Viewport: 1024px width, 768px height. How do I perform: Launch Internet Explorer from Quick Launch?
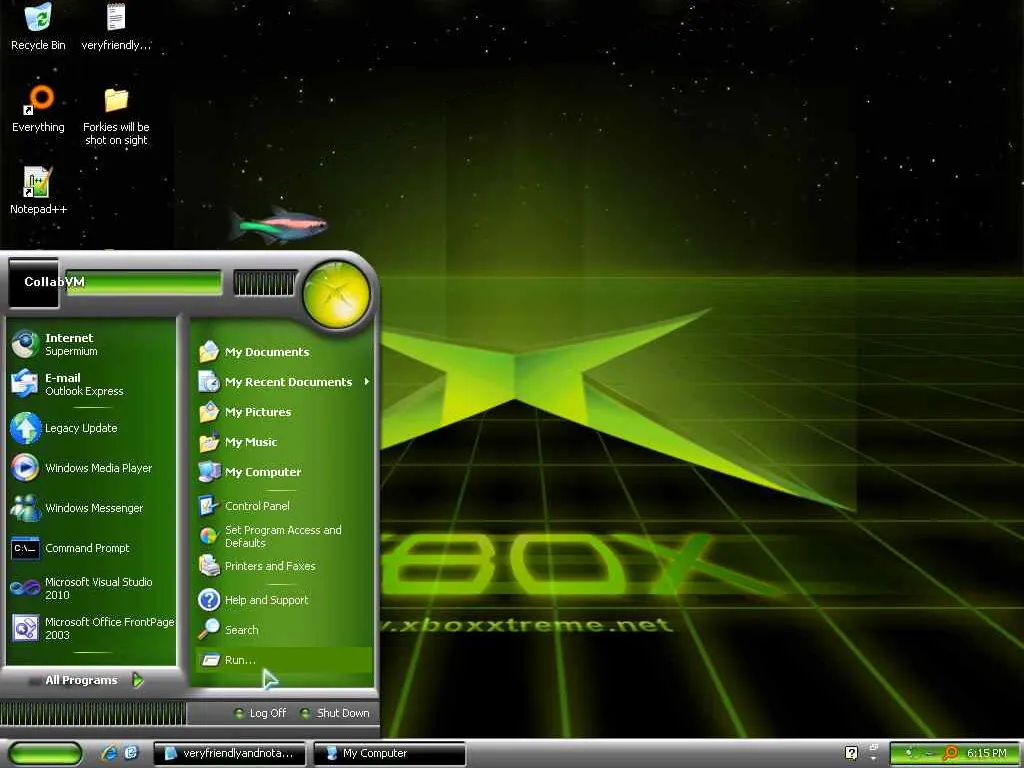pos(109,753)
